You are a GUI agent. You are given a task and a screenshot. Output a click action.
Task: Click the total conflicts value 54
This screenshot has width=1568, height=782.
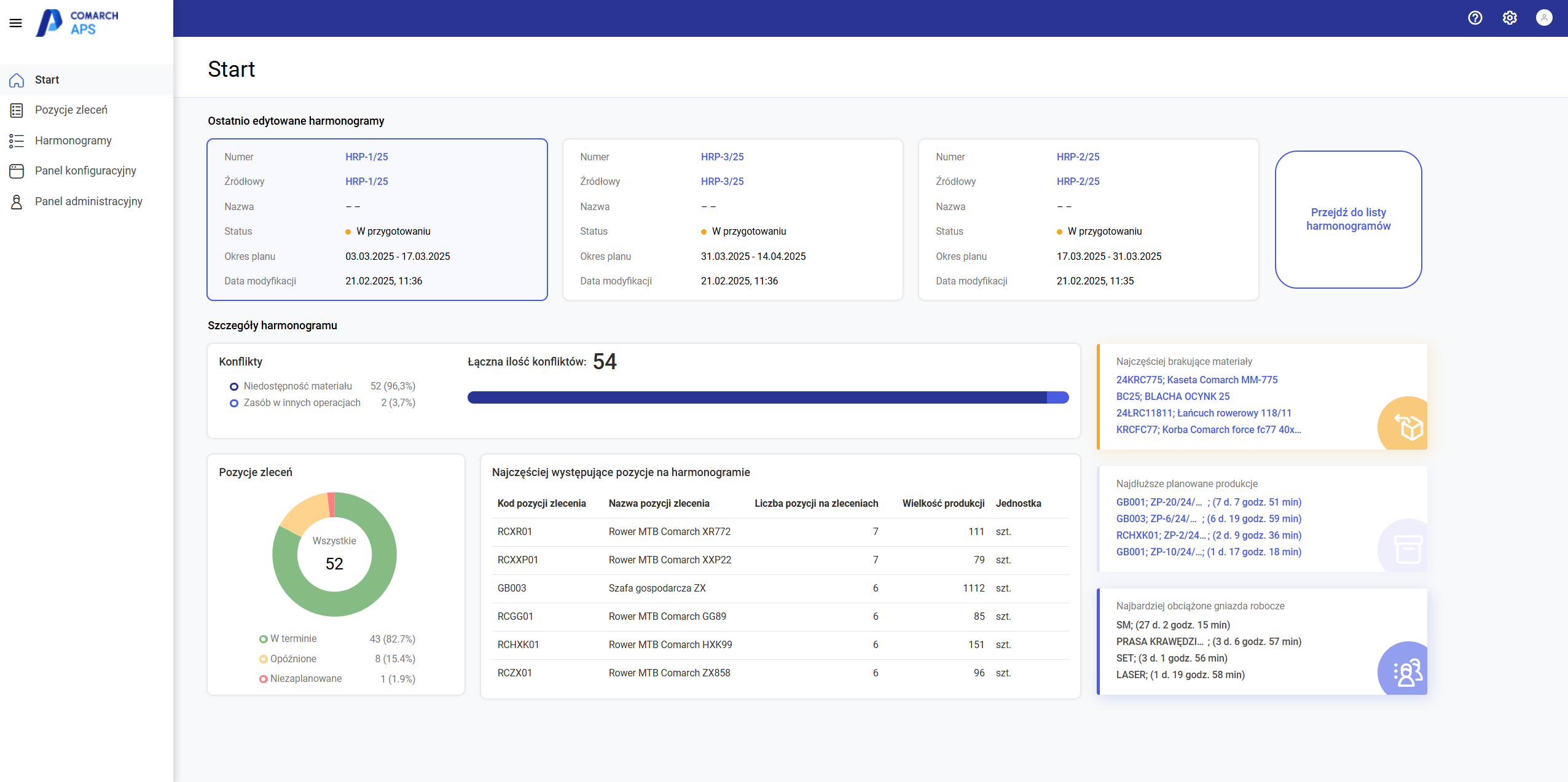[x=605, y=361]
